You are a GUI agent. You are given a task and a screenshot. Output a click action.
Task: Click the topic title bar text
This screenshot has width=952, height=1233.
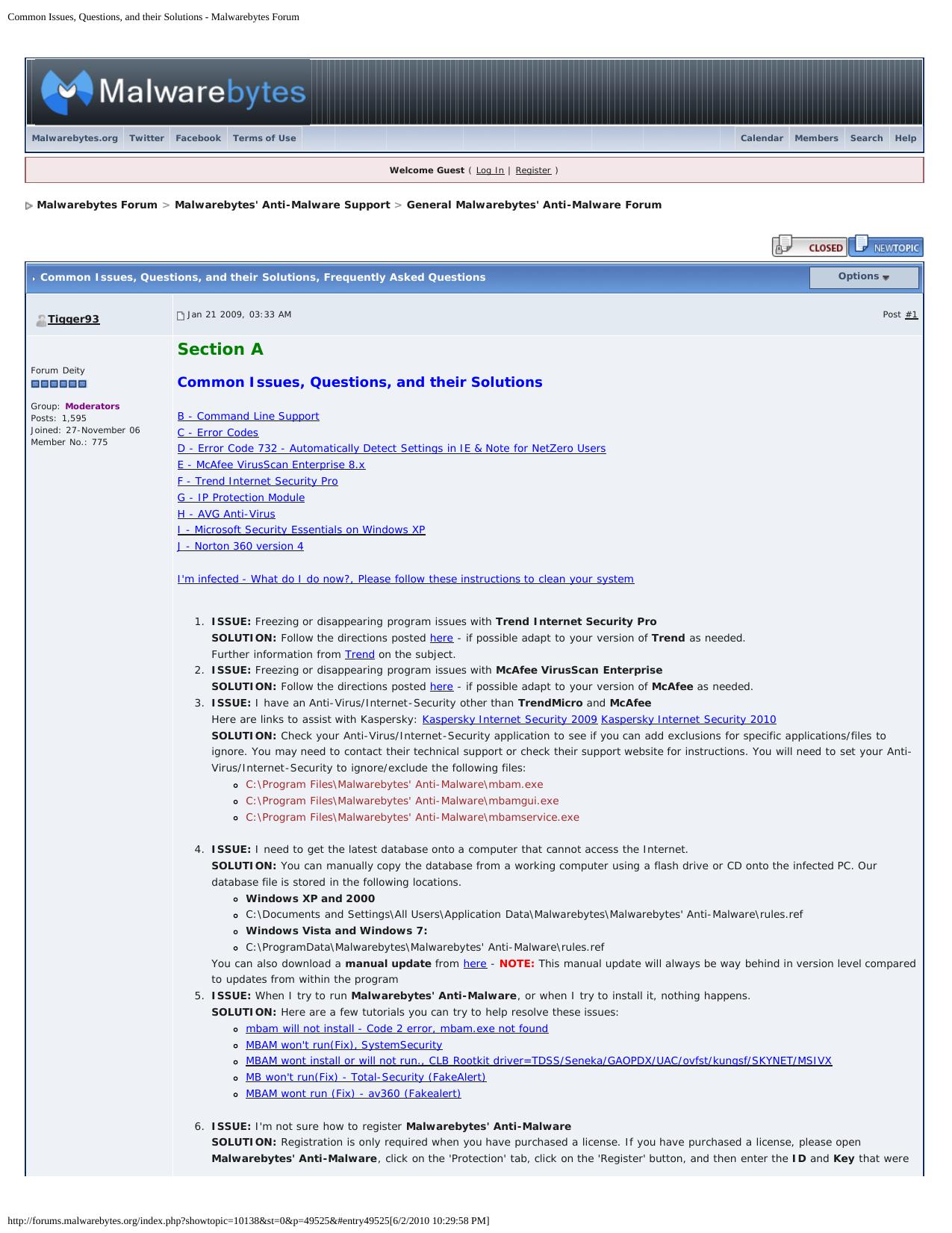263,277
